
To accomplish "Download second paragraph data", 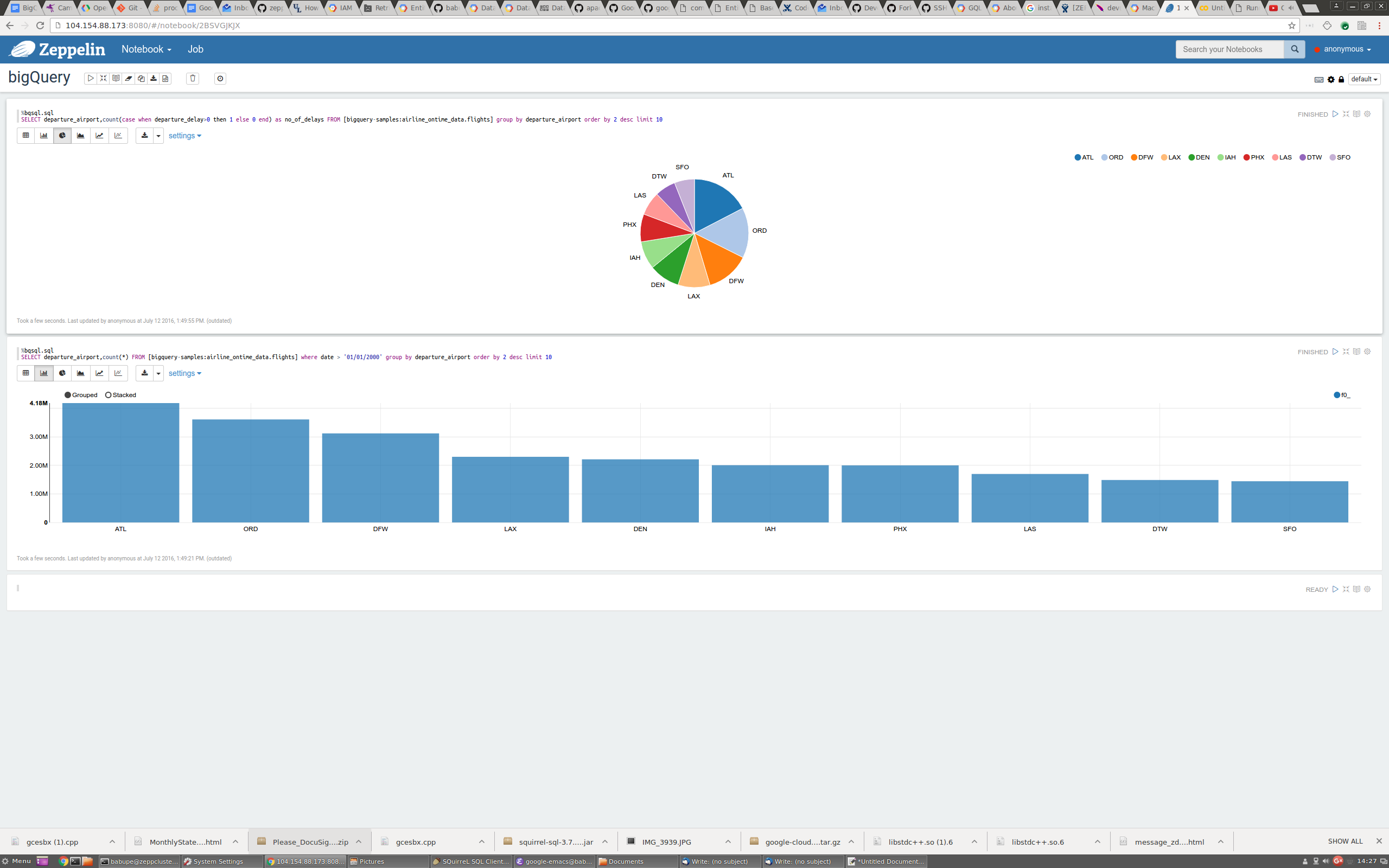I will tap(145, 373).
